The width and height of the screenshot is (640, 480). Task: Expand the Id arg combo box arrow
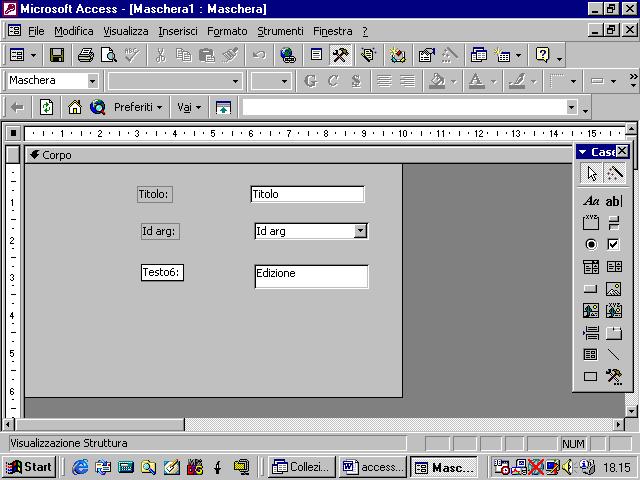361,231
